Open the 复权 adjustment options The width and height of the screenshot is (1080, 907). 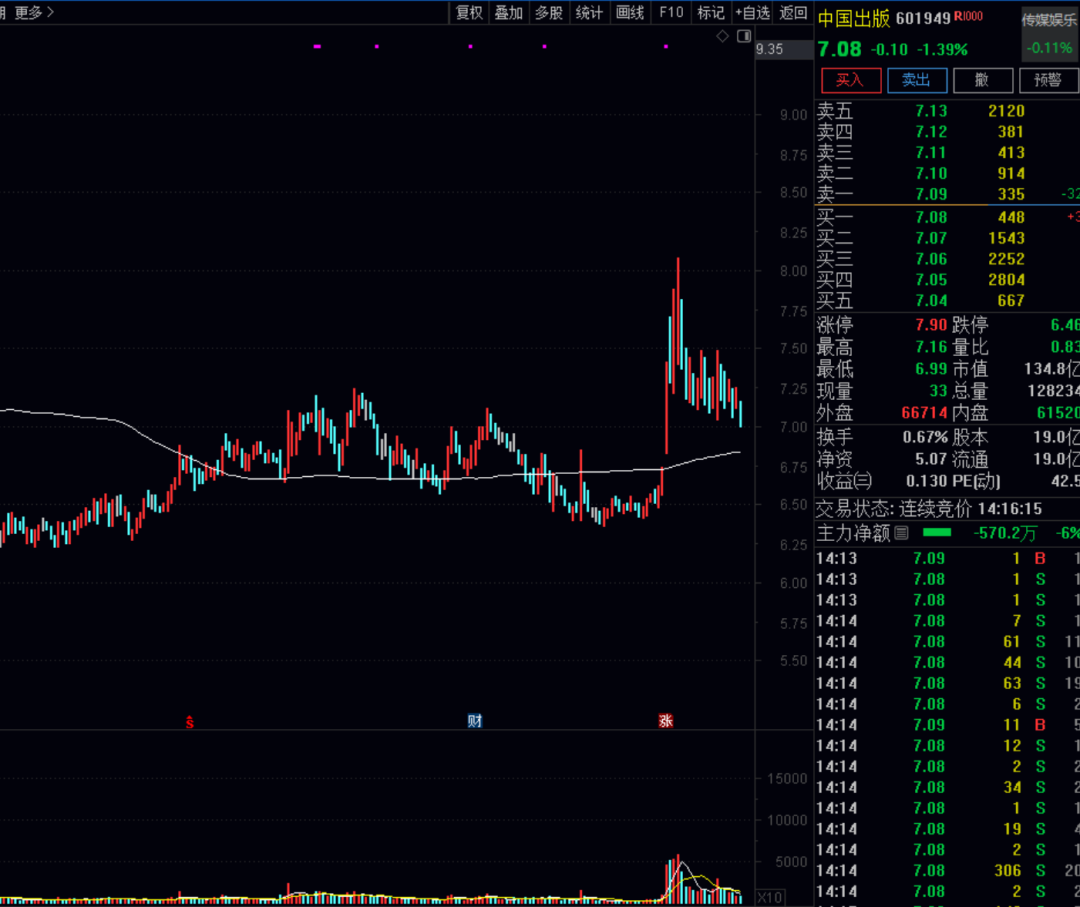point(469,13)
